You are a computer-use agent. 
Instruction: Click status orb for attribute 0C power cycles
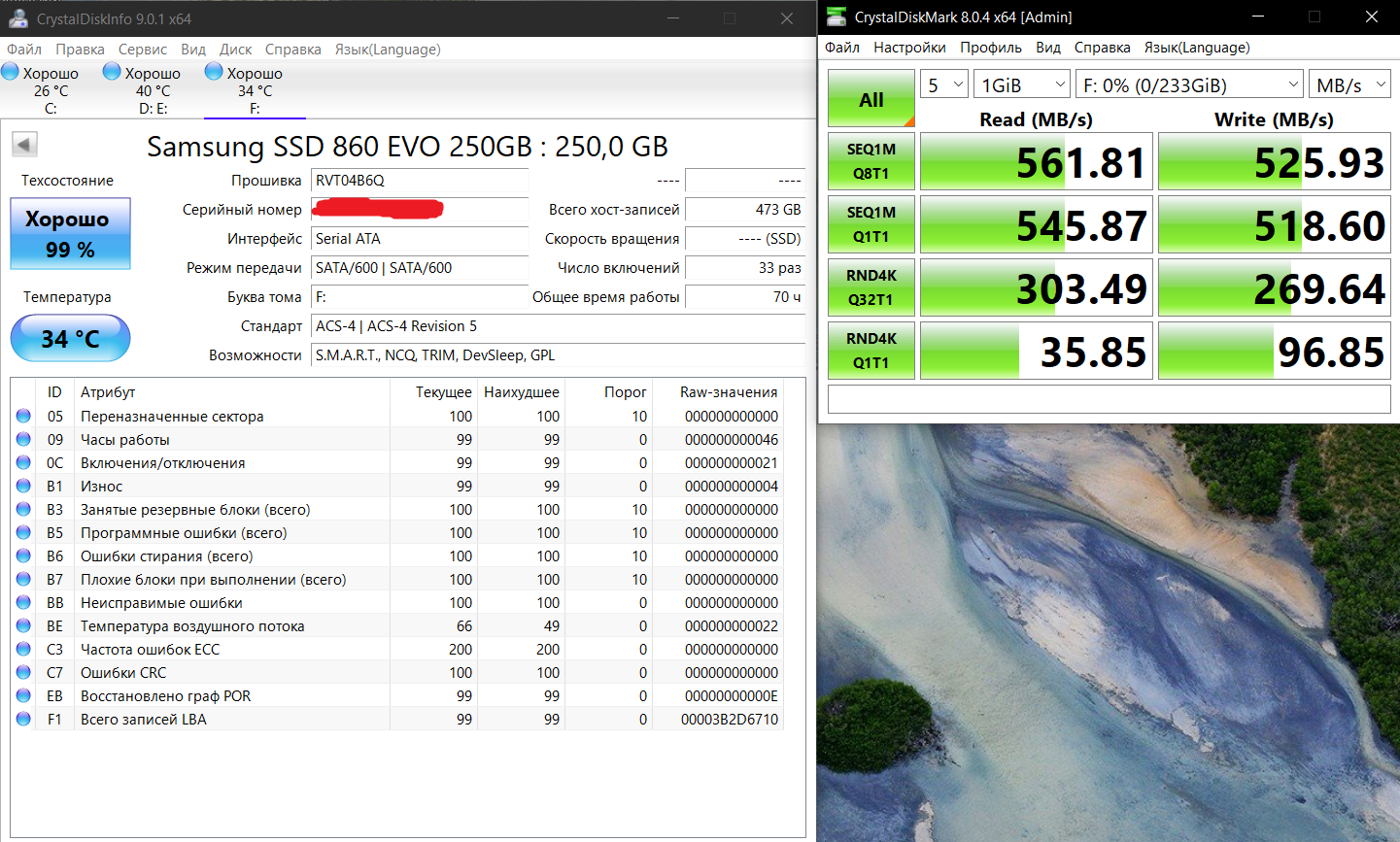tap(23, 462)
